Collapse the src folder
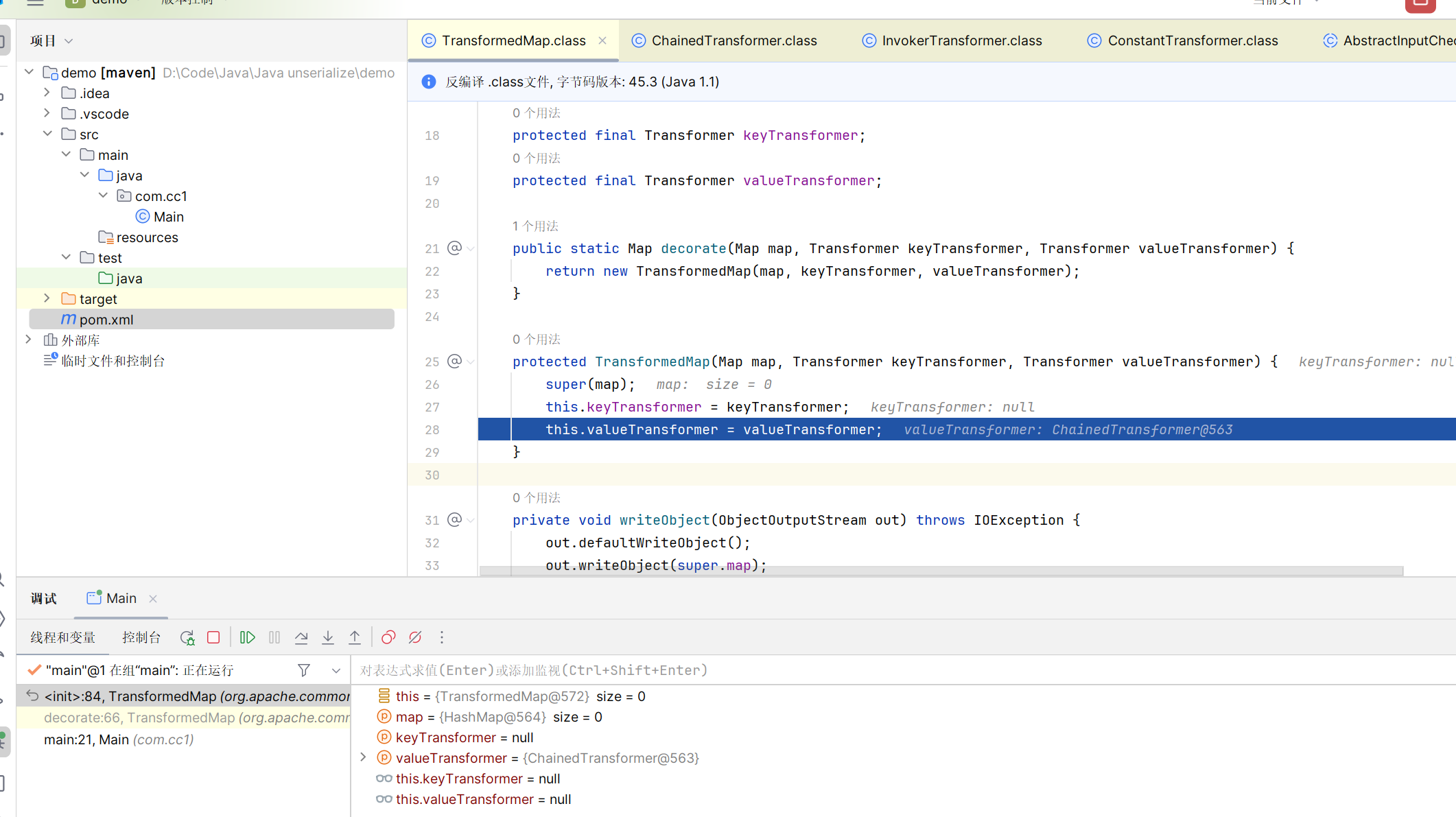This screenshot has height=817, width=1456. tap(47, 134)
